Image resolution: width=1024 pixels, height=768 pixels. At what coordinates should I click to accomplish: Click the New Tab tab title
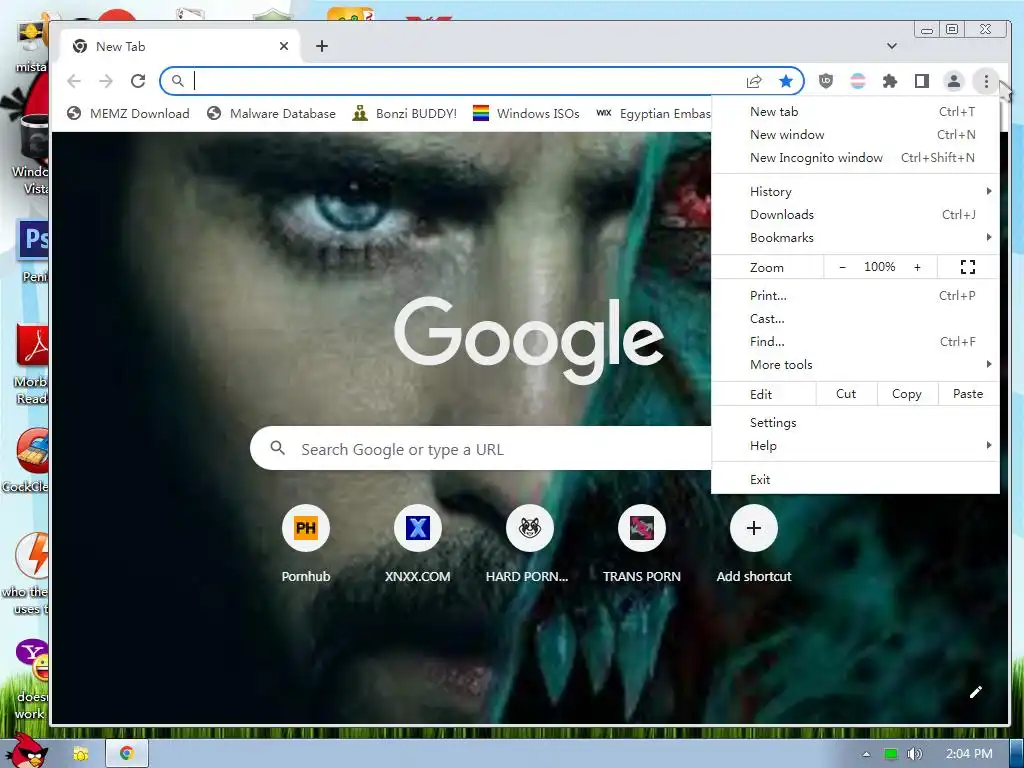pos(120,46)
